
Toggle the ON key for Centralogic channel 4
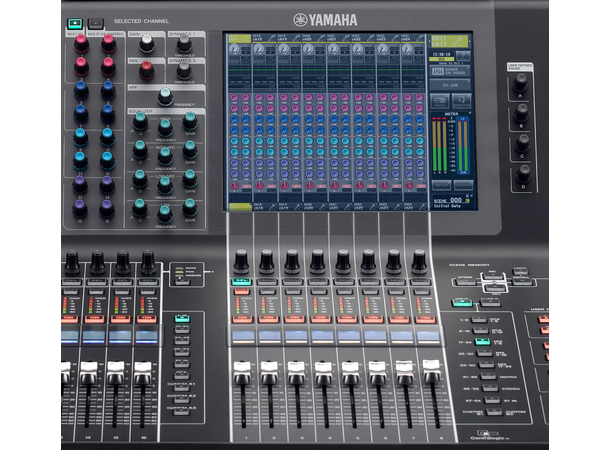point(321,319)
